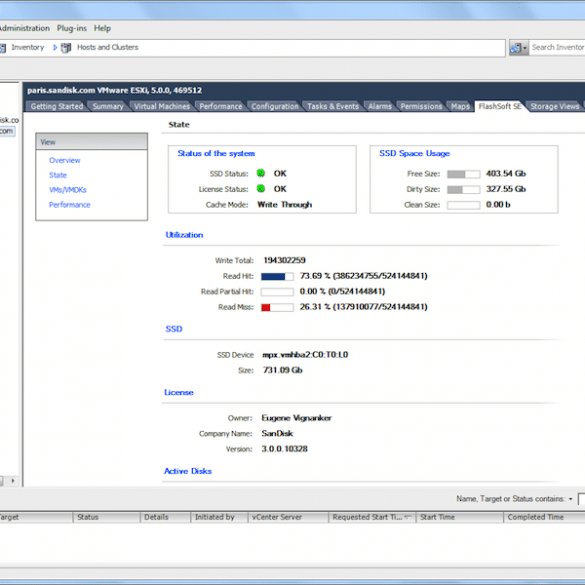
Task: Click the SanDisk company name value
Action: coord(277,434)
